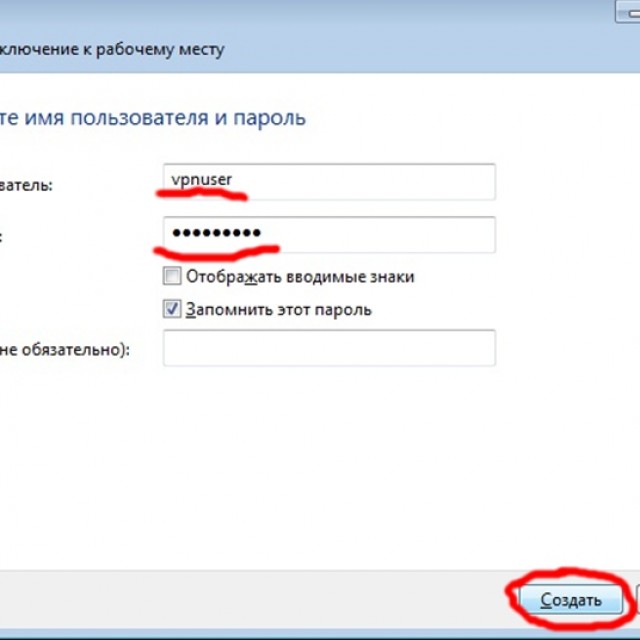This screenshot has width=640, height=640.
Task: Click the empty right end of username field
Action: pos(450,182)
